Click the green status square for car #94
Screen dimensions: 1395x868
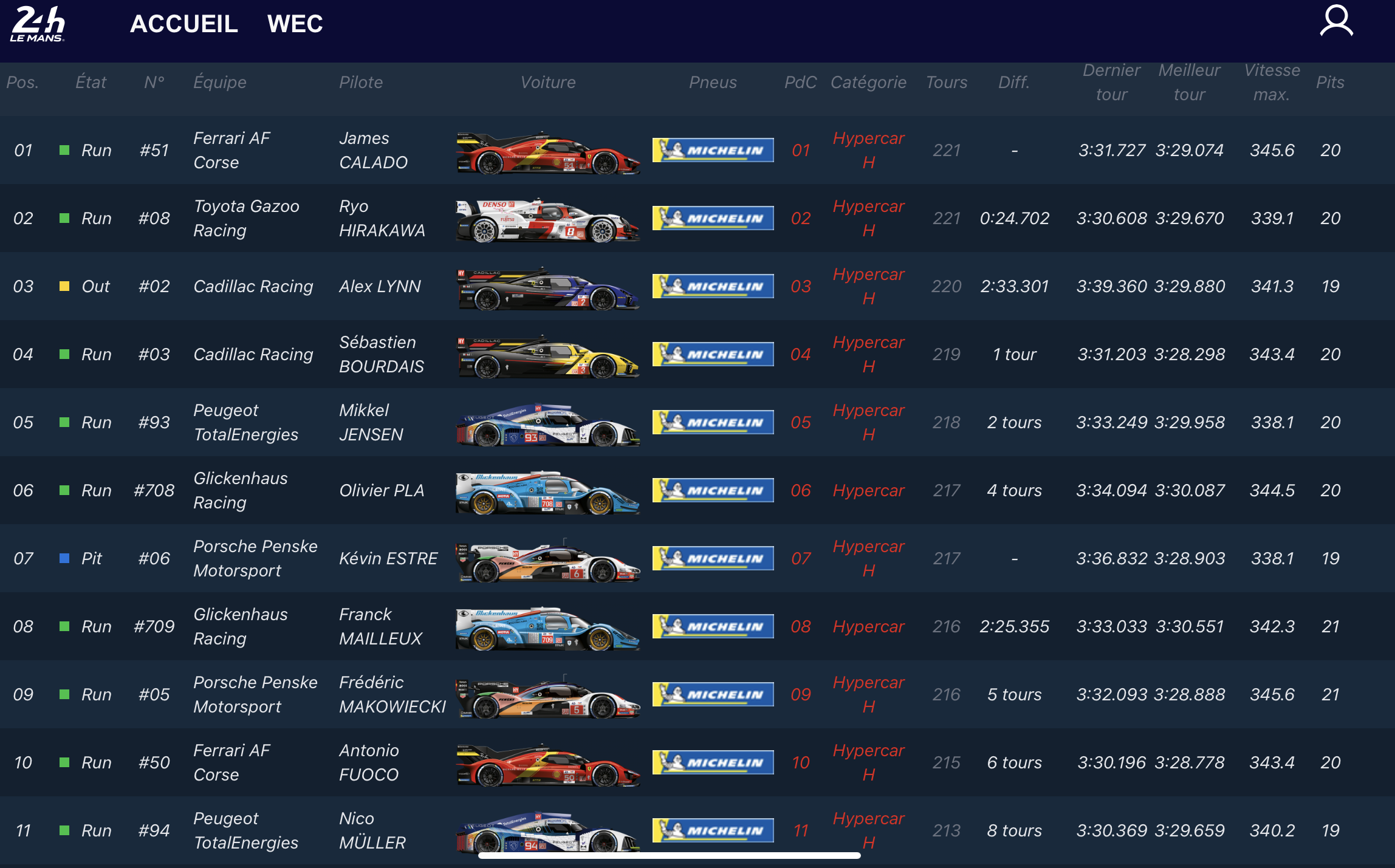[x=64, y=830]
